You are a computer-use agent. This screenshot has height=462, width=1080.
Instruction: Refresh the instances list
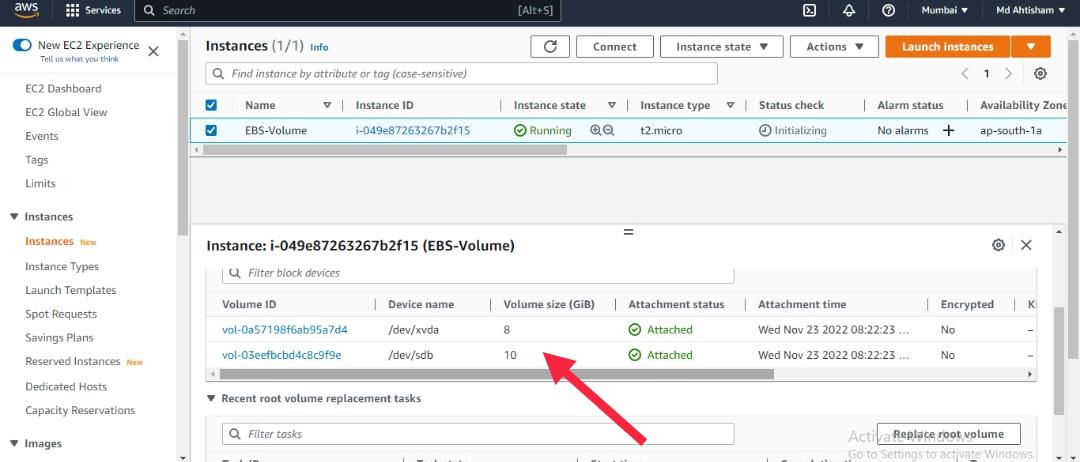tap(550, 47)
